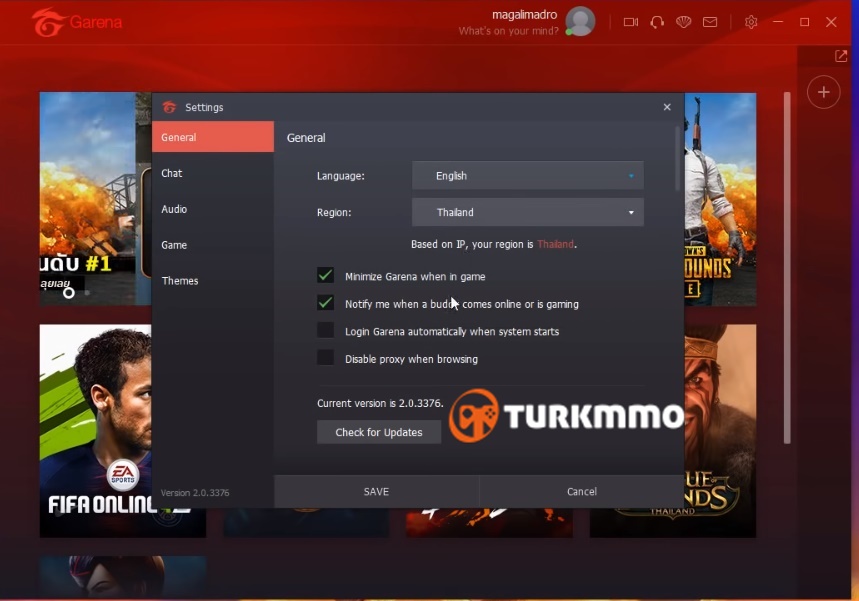Click Current version is 2.0.3376 text
Image resolution: width=859 pixels, height=601 pixels.
[380, 403]
